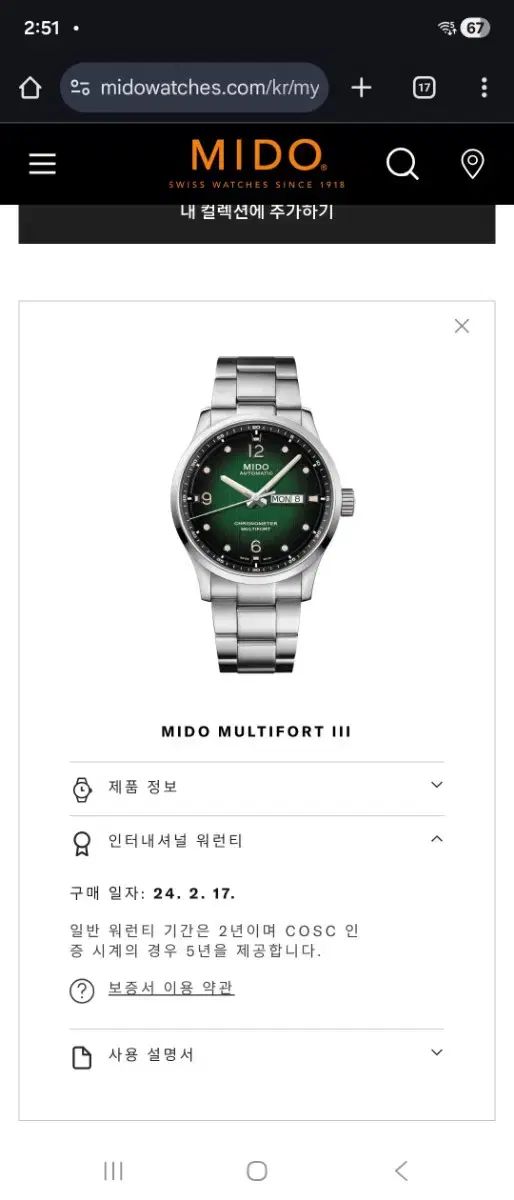Show open tabs counter 17
The height and width of the screenshot is (1200, 514).
coord(424,88)
